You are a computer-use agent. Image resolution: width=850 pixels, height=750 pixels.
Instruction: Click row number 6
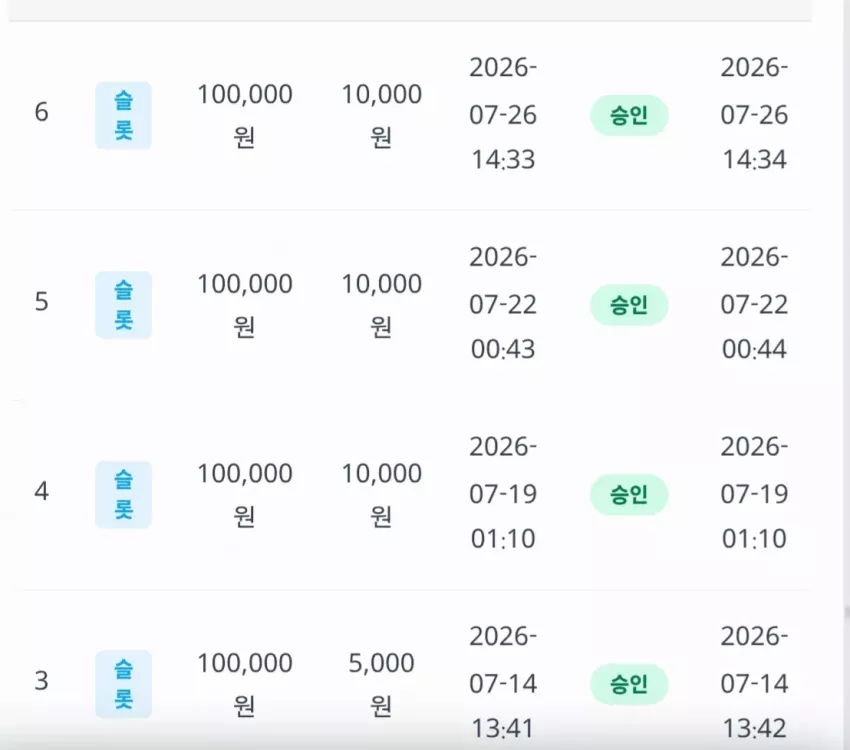pyautogui.click(x=42, y=112)
